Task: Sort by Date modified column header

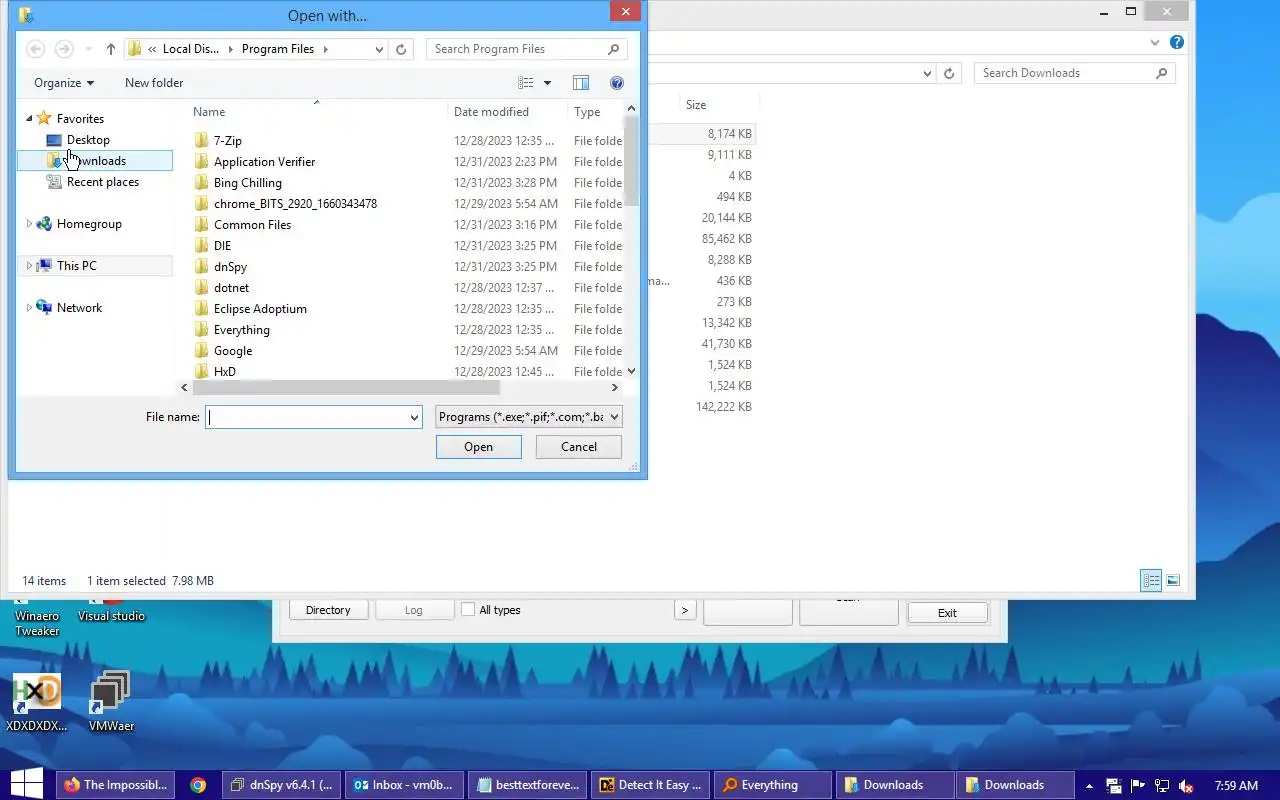Action: coord(491,112)
